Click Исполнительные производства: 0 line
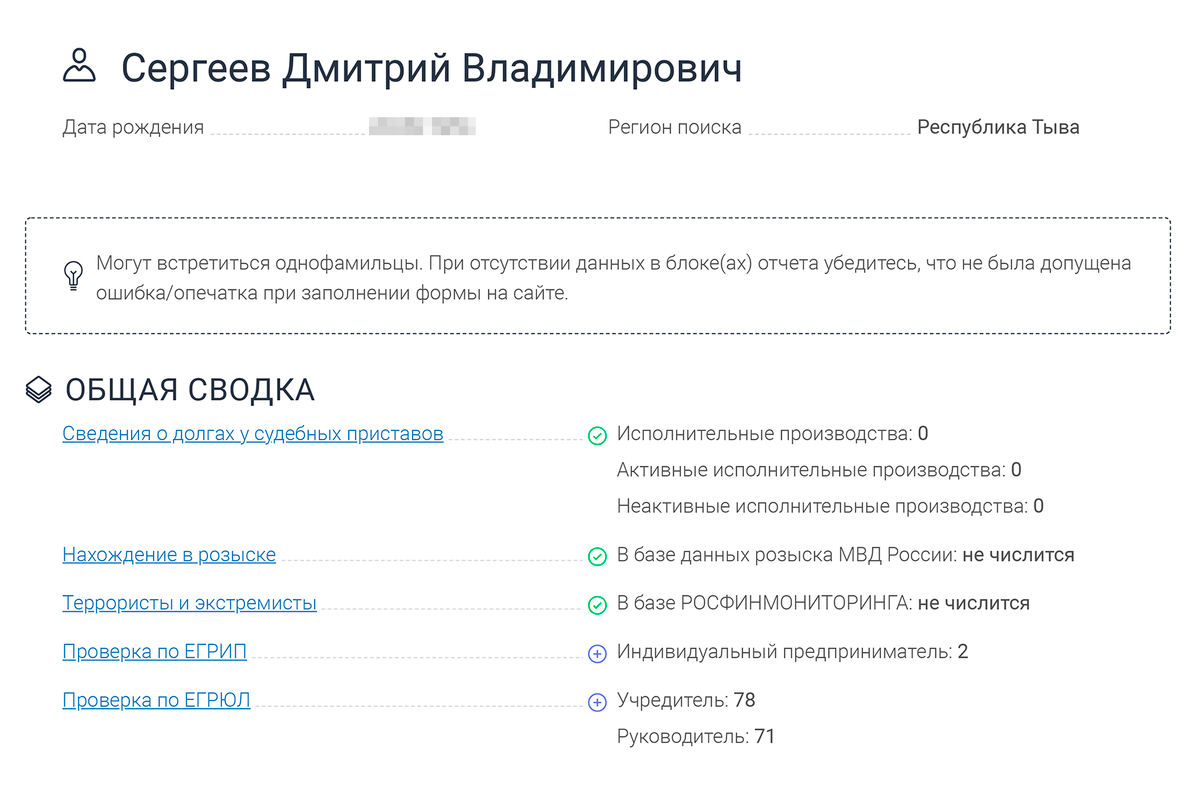Image resolution: width=1200 pixels, height=790 pixels. point(773,434)
